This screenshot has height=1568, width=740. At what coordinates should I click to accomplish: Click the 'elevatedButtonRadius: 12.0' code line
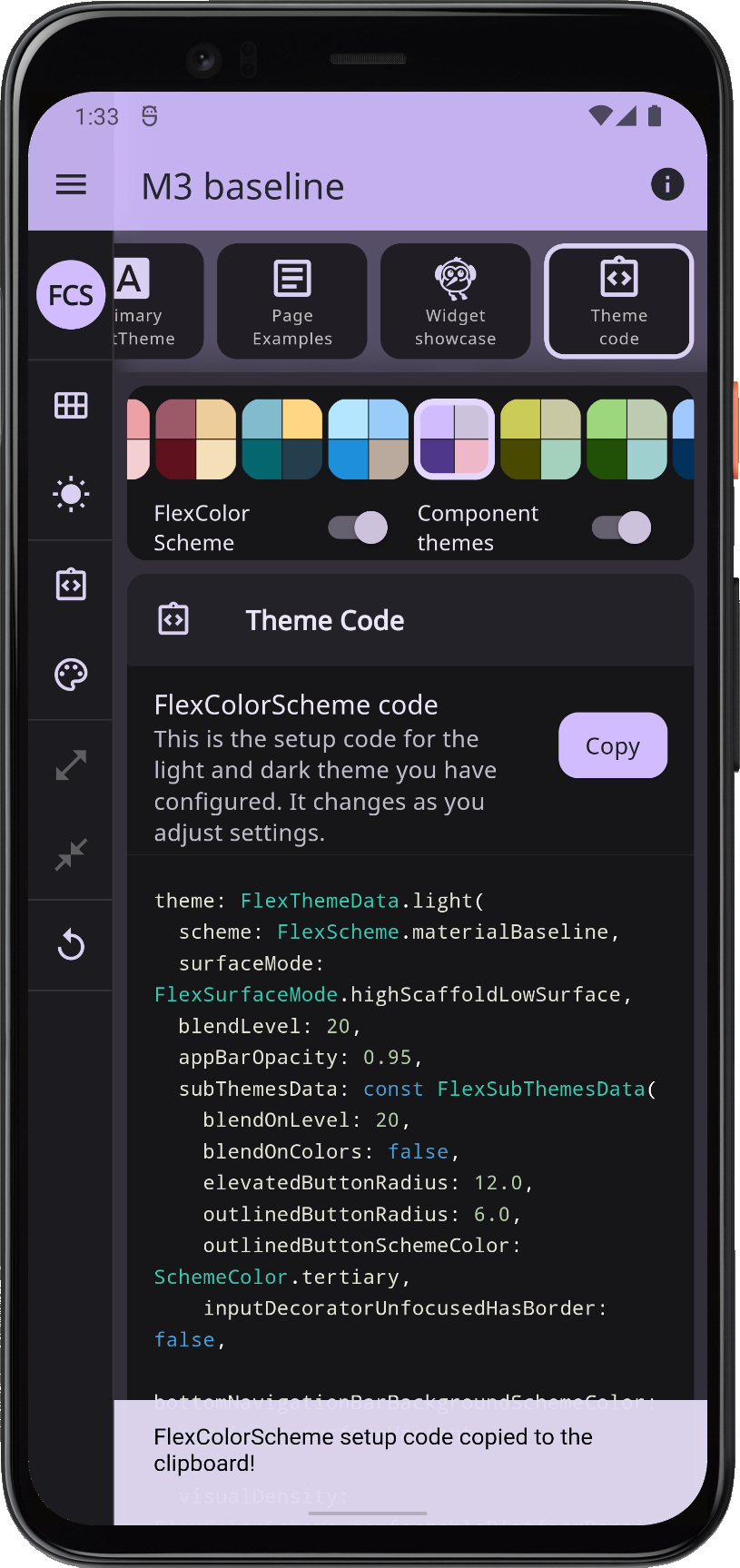(368, 1183)
